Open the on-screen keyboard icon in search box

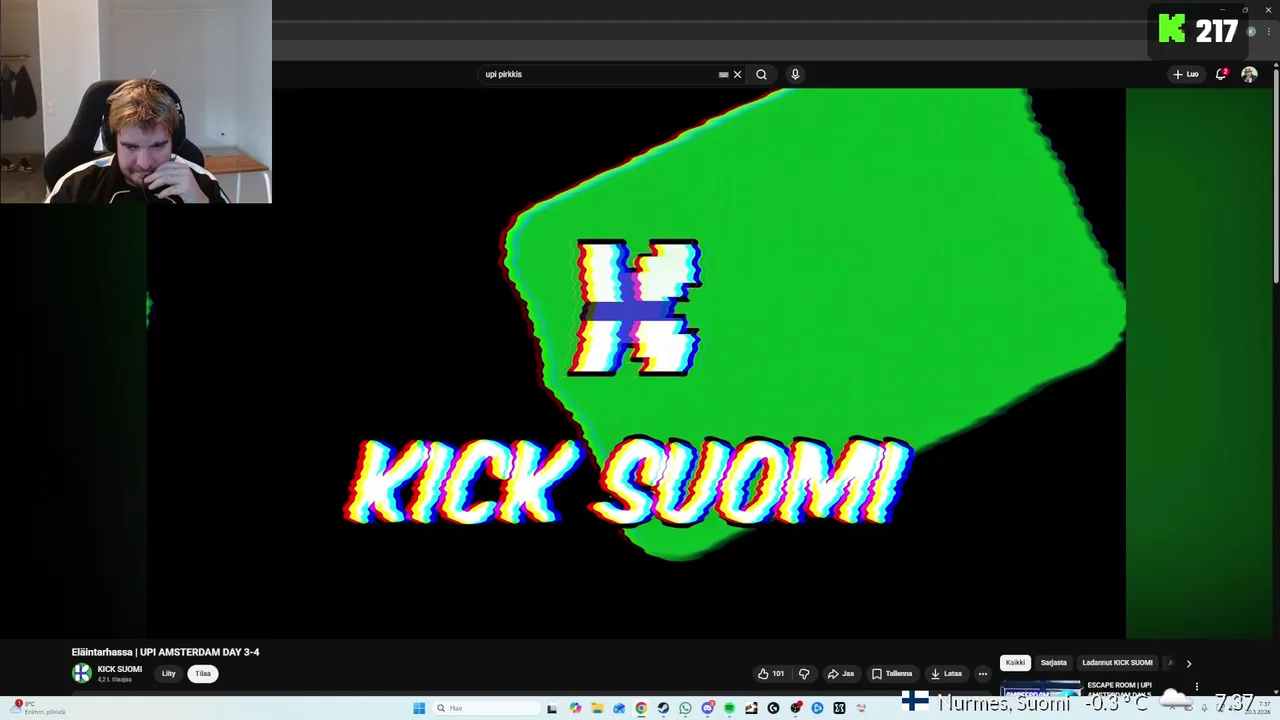pyautogui.click(x=723, y=74)
